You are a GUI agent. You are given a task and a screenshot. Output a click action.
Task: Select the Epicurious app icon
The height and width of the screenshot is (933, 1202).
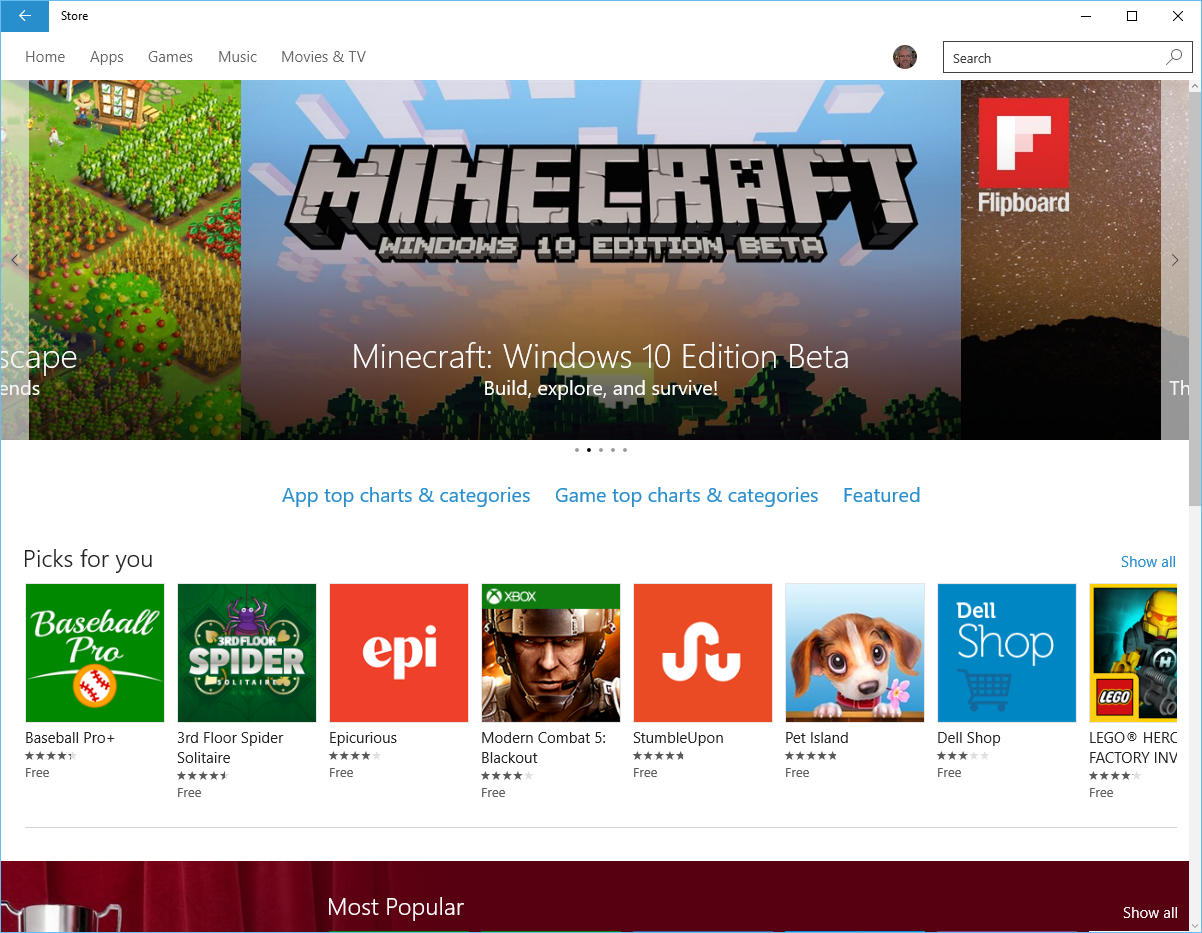click(399, 653)
